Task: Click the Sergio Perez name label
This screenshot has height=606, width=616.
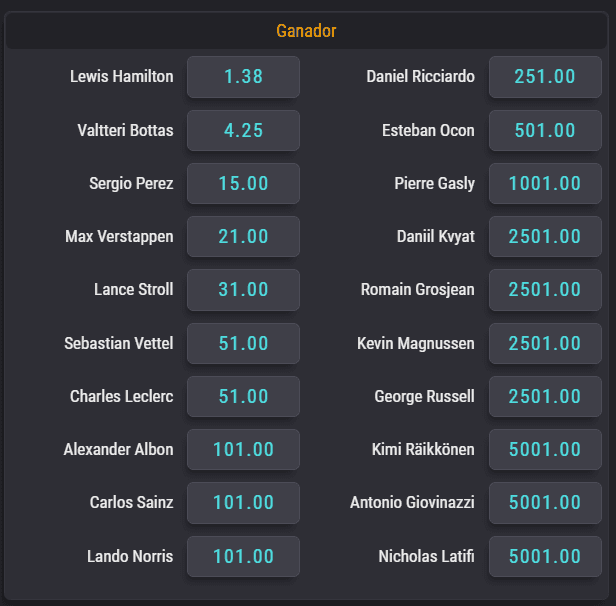Action: point(131,184)
